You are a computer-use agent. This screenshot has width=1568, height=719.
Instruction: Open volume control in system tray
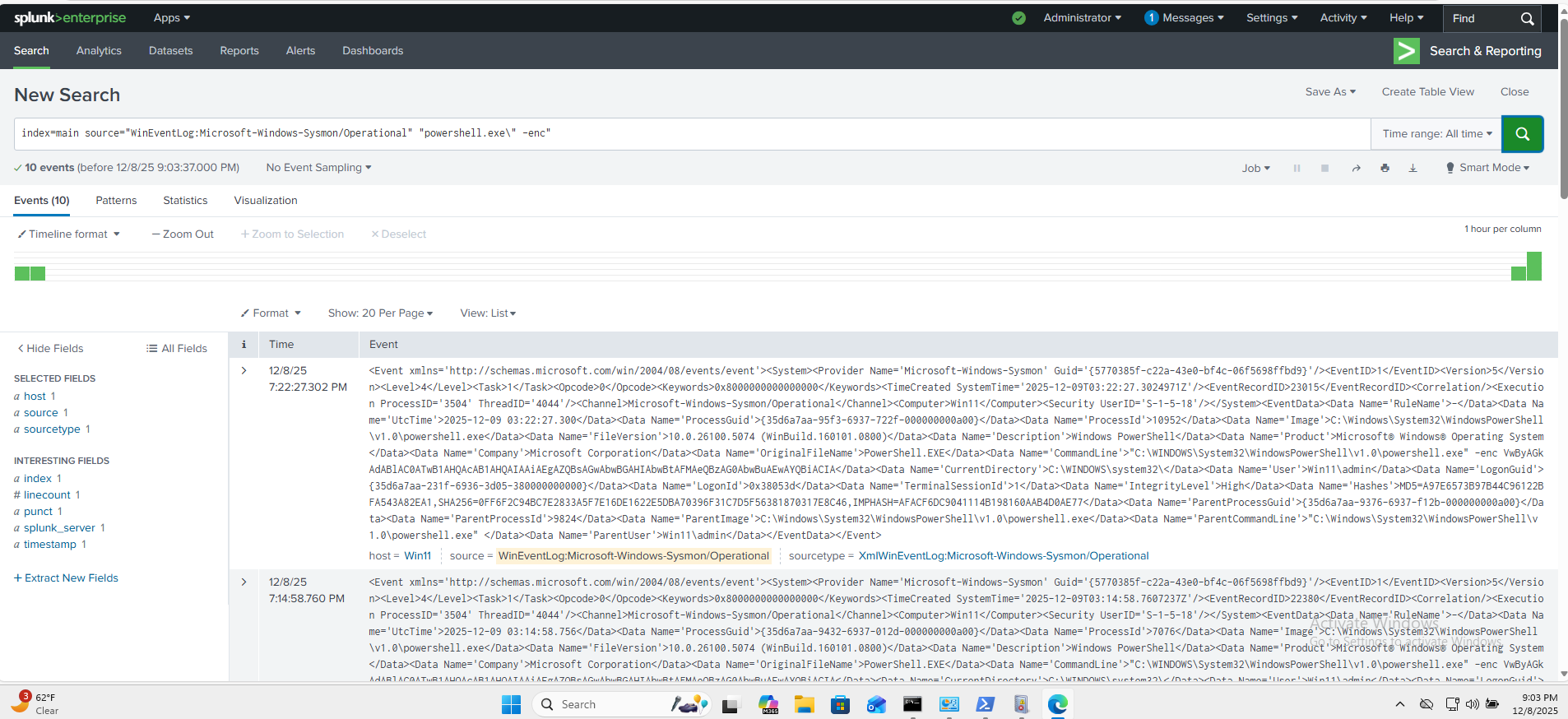(x=1472, y=704)
